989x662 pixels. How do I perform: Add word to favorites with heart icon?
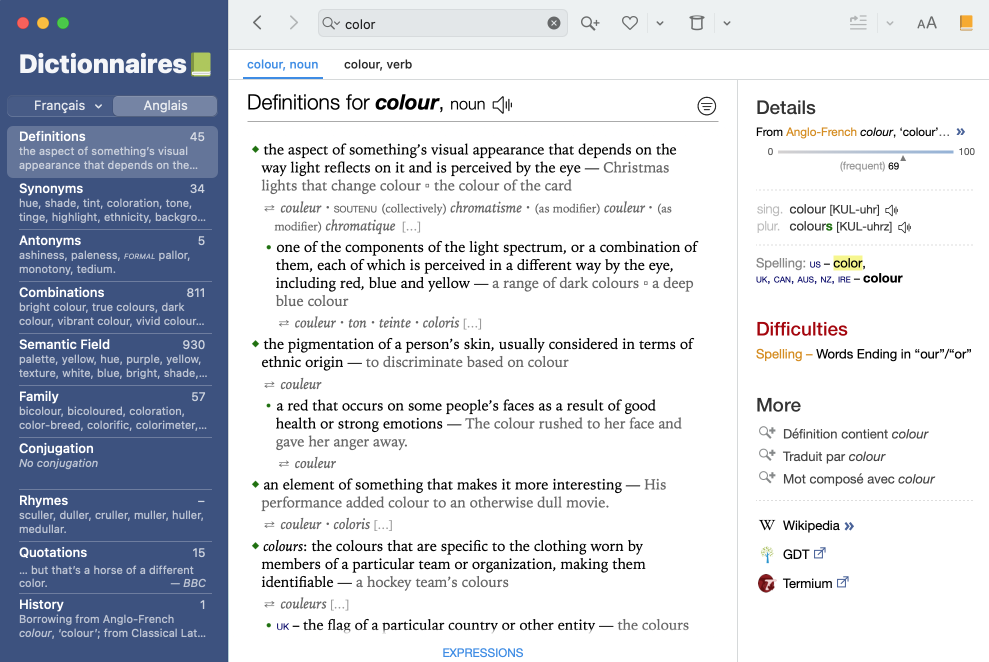tap(629, 23)
